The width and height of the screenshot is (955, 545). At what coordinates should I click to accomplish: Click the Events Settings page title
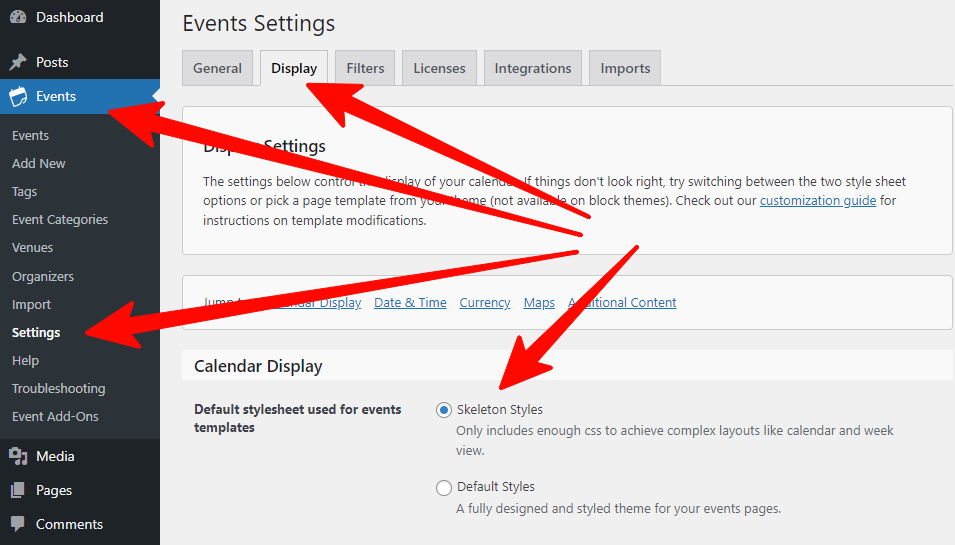[259, 23]
